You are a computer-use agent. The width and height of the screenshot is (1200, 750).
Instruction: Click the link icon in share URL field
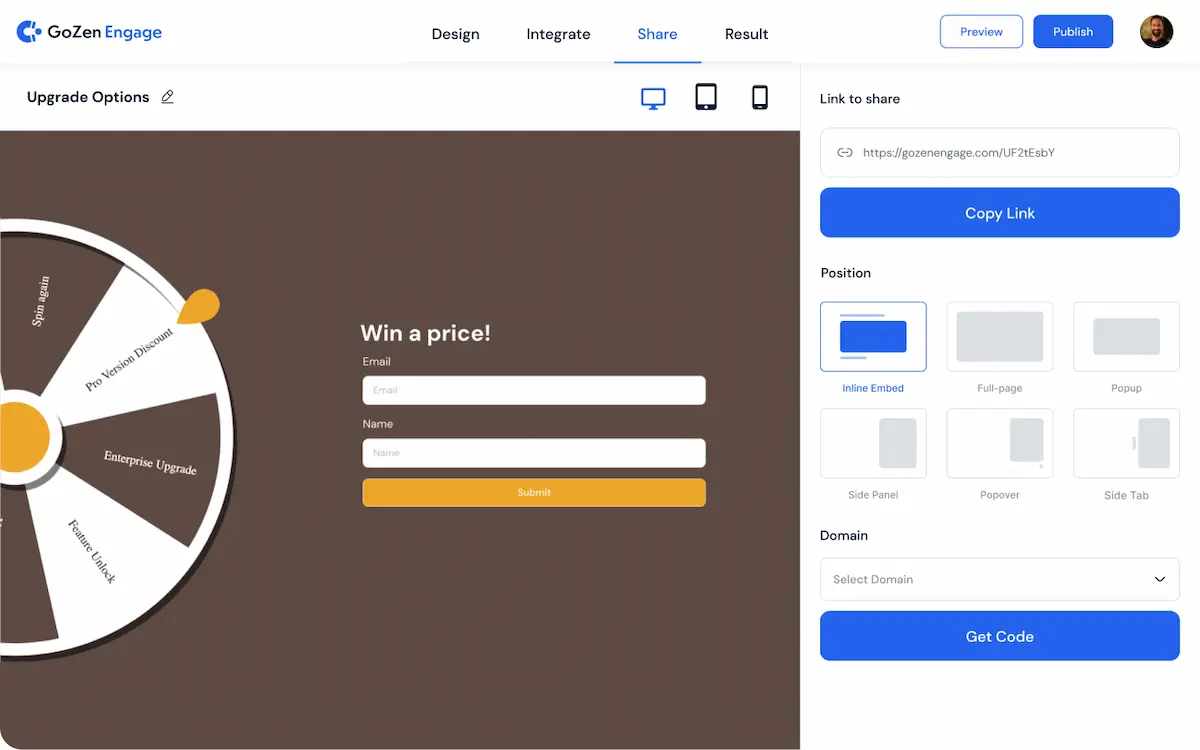pyautogui.click(x=845, y=153)
